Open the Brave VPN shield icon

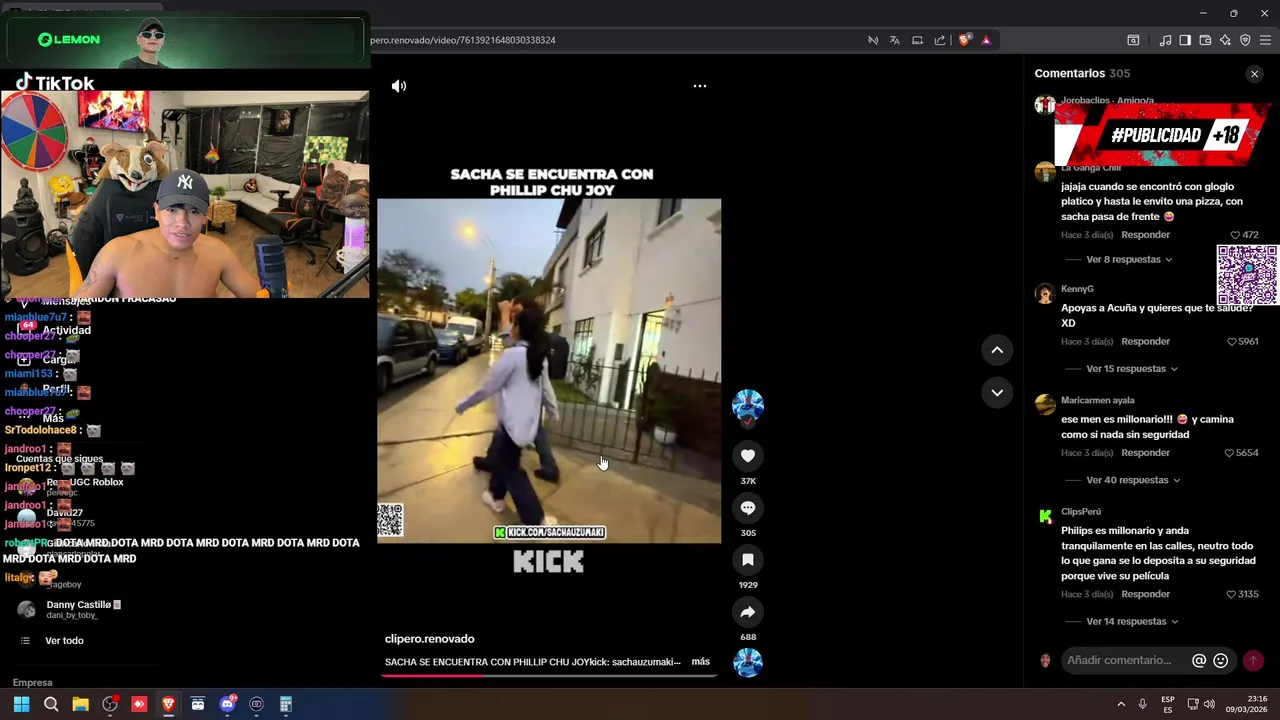[x=1245, y=40]
